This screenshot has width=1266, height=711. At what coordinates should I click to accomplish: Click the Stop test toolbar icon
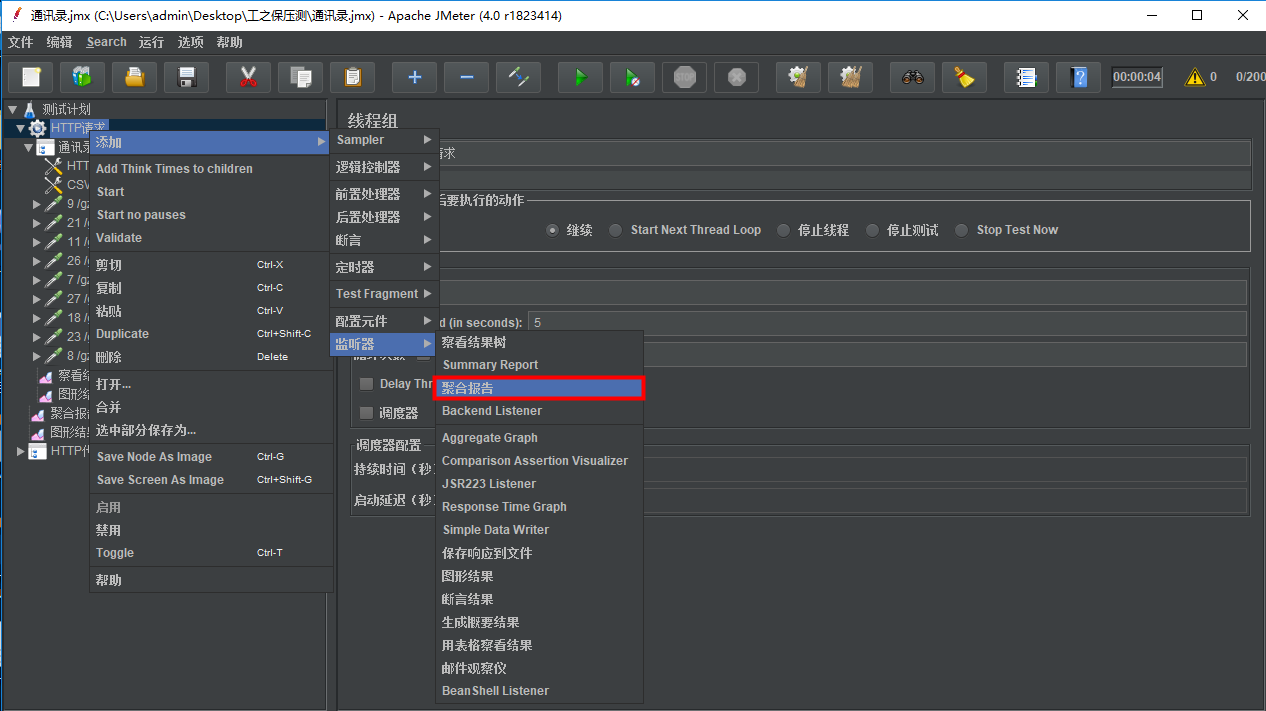click(684, 77)
